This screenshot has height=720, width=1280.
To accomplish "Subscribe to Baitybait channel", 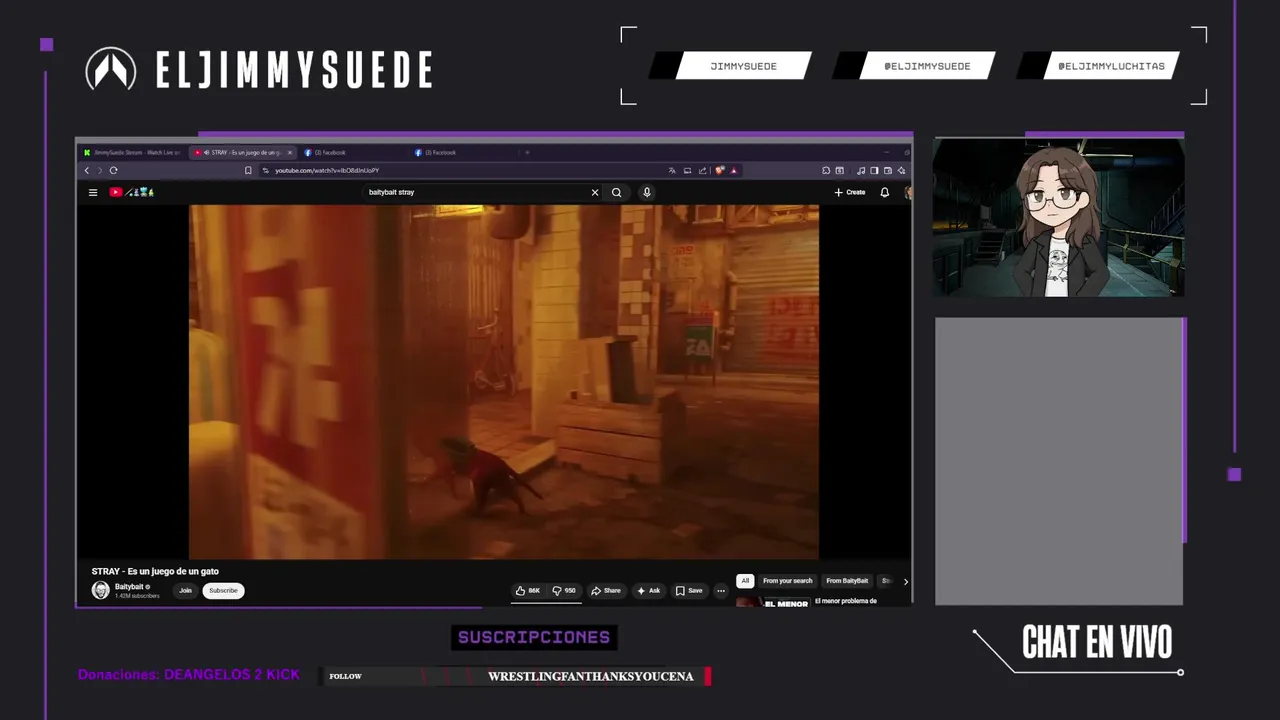I will 223,591.
